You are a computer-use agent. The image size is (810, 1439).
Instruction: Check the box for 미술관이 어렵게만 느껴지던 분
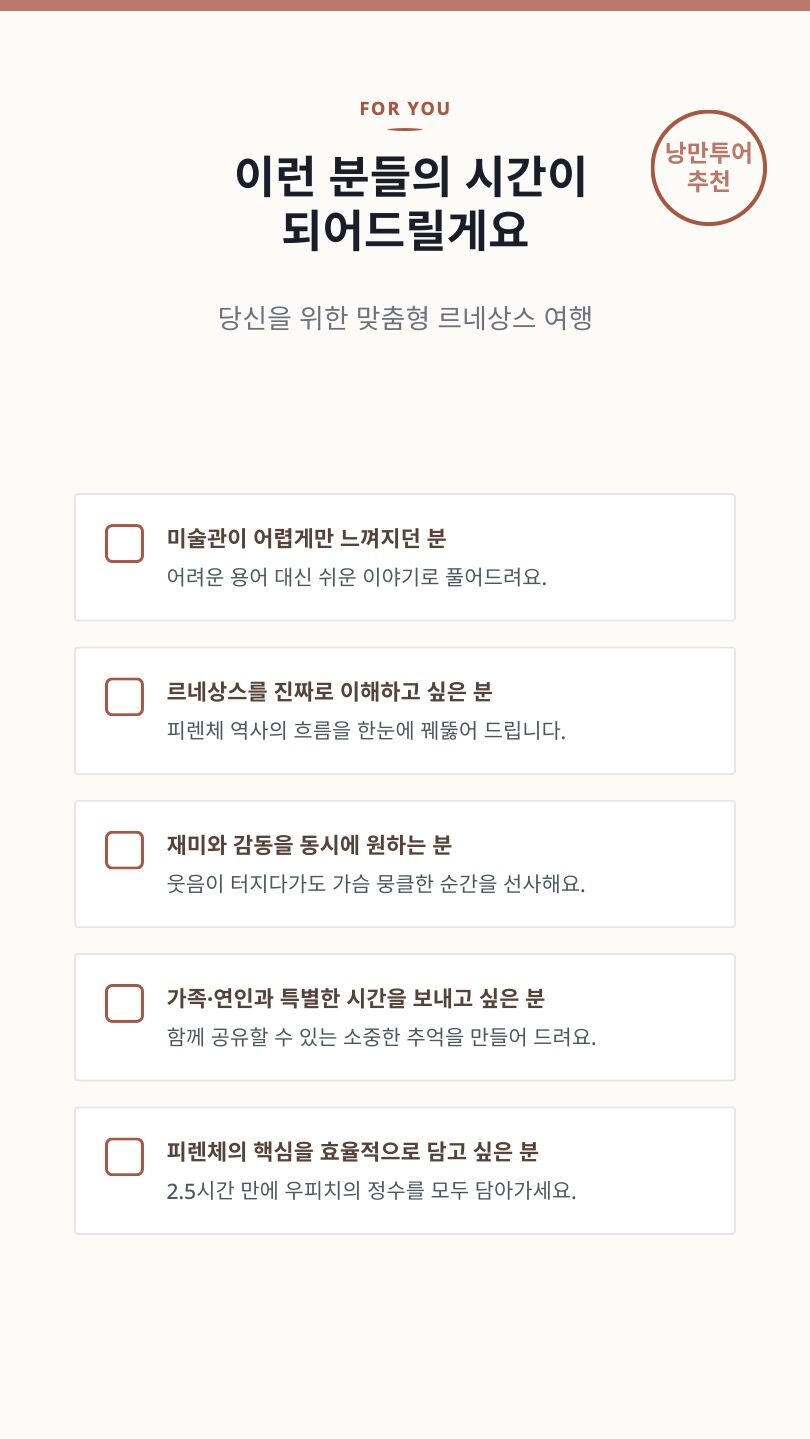pos(124,543)
